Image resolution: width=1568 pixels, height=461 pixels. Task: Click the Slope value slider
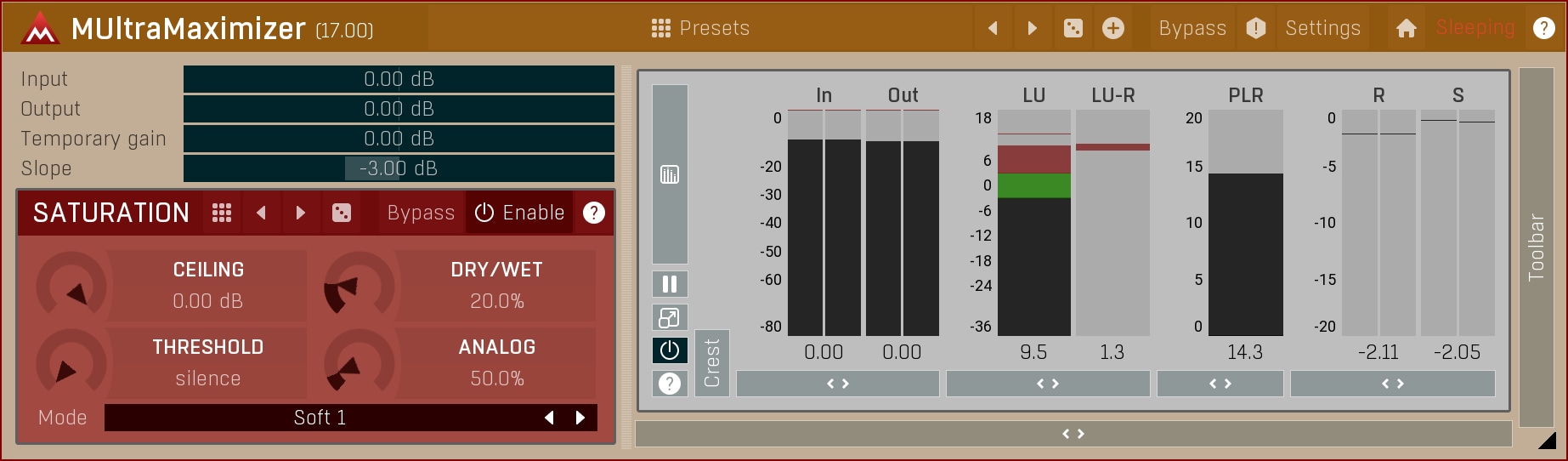[x=399, y=168]
